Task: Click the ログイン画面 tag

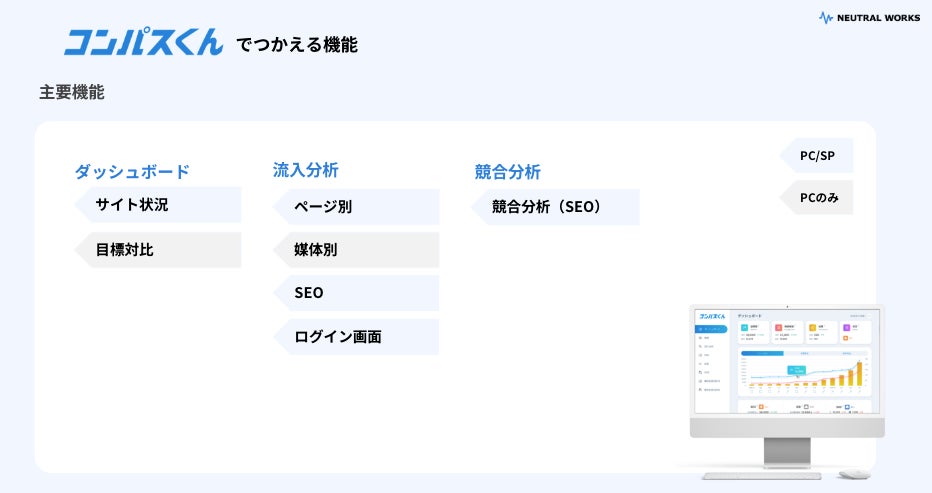Action: (356, 337)
